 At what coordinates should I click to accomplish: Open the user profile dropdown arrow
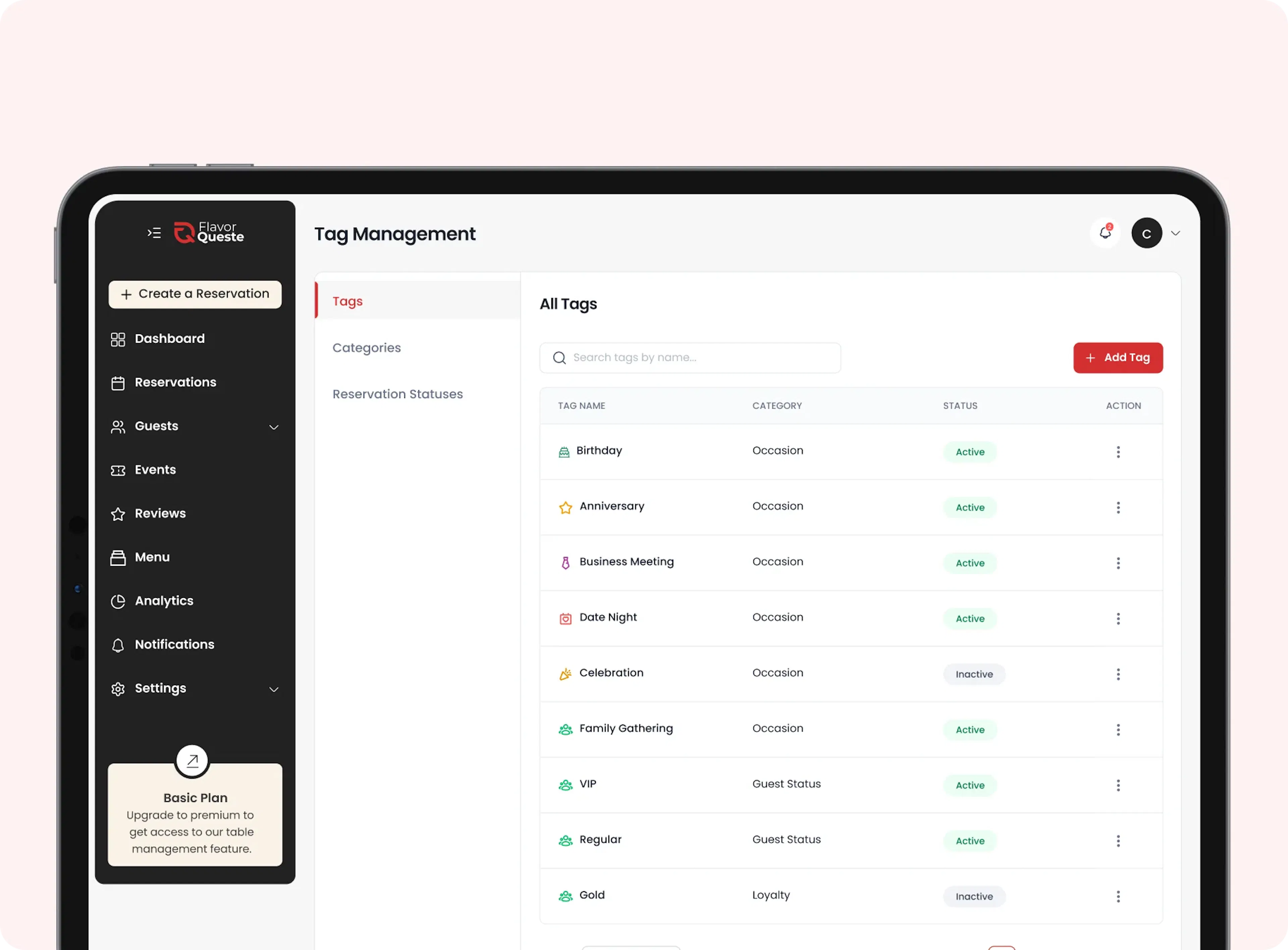pos(1175,233)
